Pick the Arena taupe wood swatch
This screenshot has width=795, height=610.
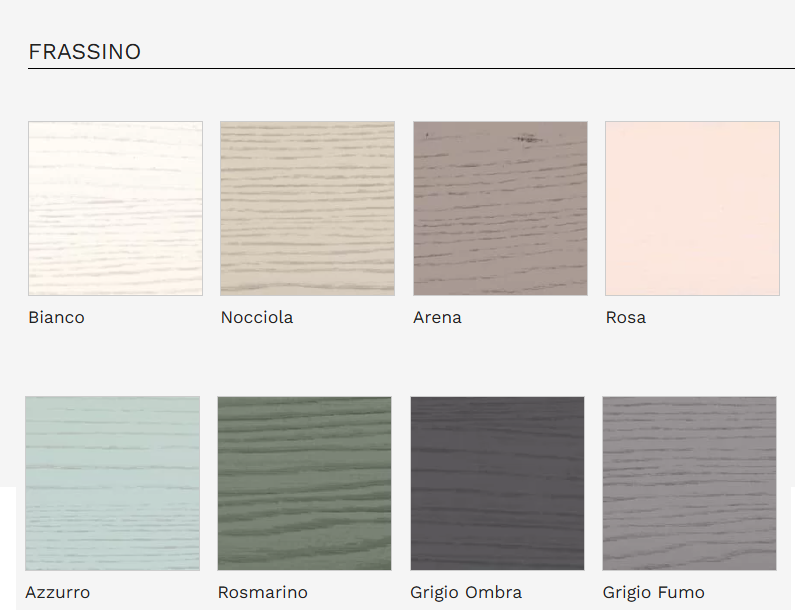click(500, 208)
